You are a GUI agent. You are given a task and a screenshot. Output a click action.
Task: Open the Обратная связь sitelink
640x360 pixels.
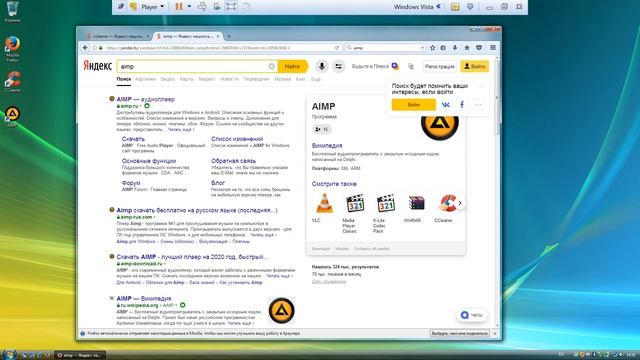click(x=233, y=161)
